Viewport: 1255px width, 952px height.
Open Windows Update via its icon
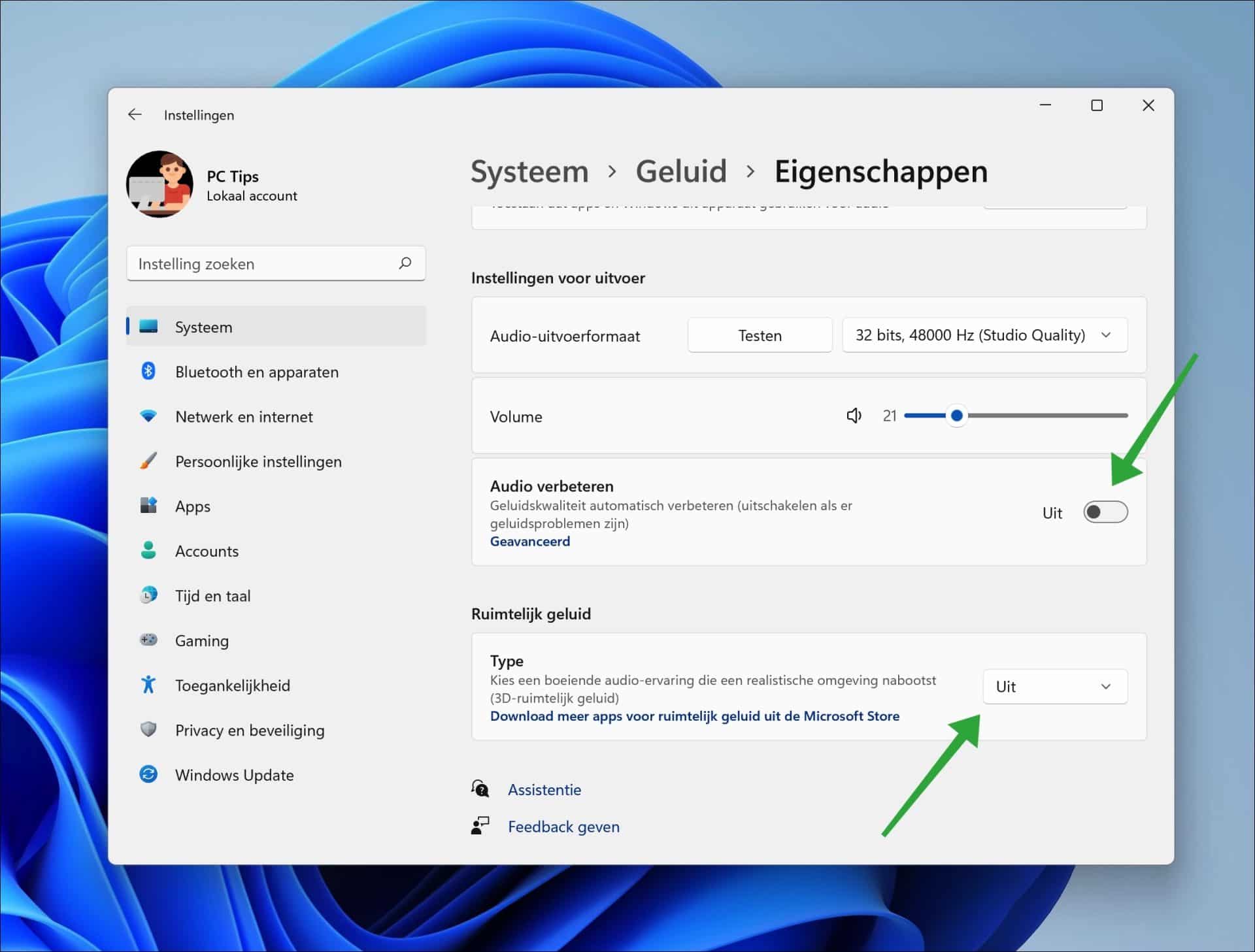pyautogui.click(x=150, y=774)
